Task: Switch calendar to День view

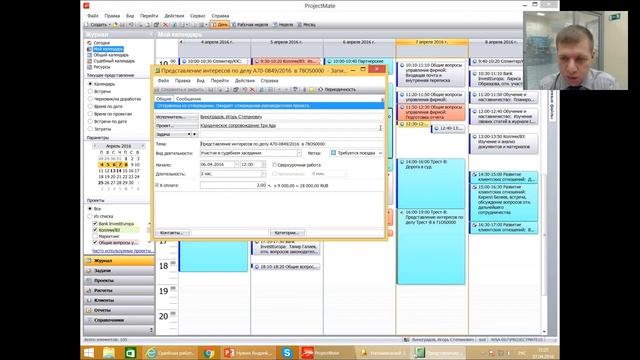Action: 220,25
